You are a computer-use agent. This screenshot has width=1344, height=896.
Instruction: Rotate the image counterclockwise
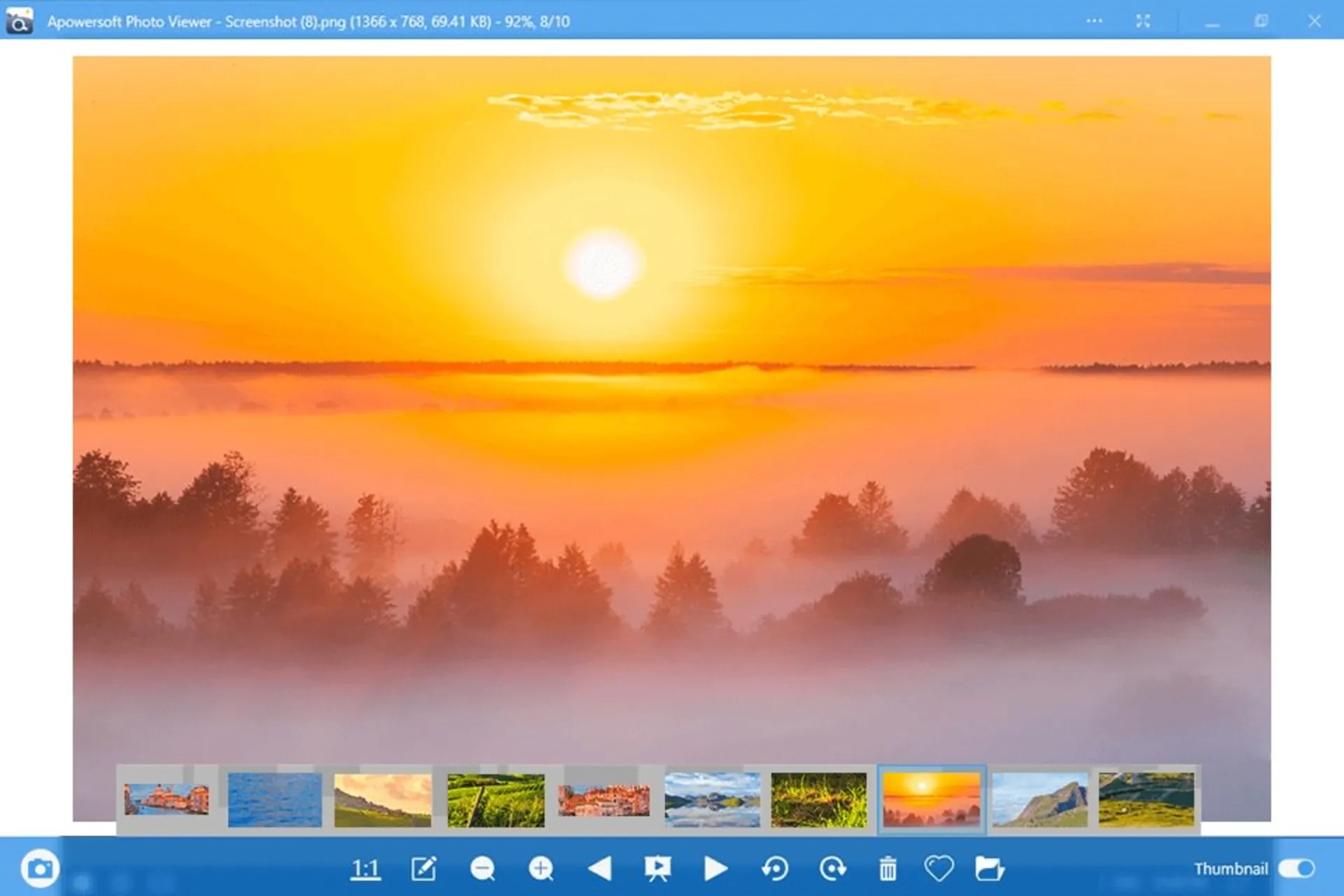pyautogui.click(x=773, y=868)
